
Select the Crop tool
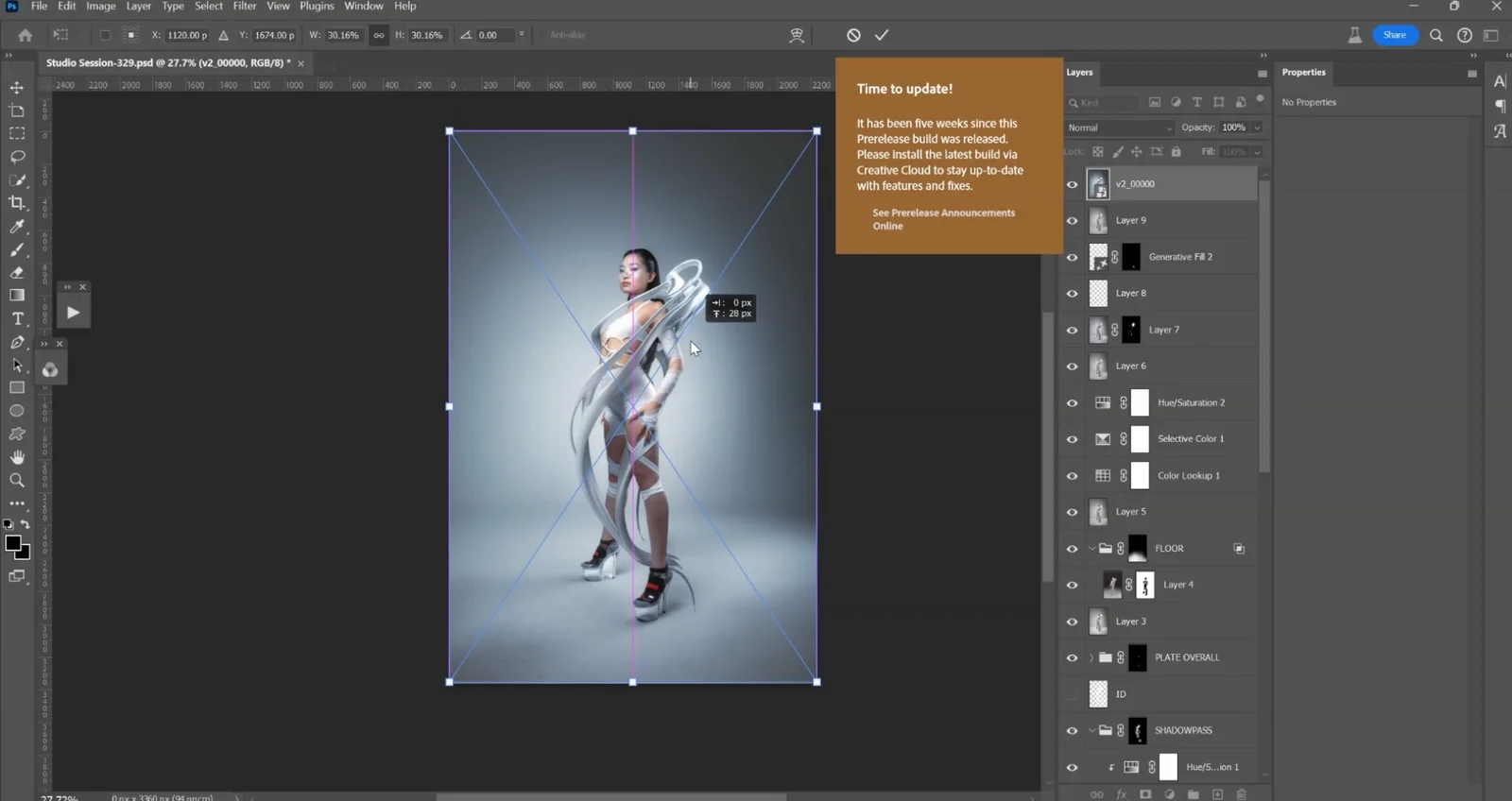[x=17, y=203]
